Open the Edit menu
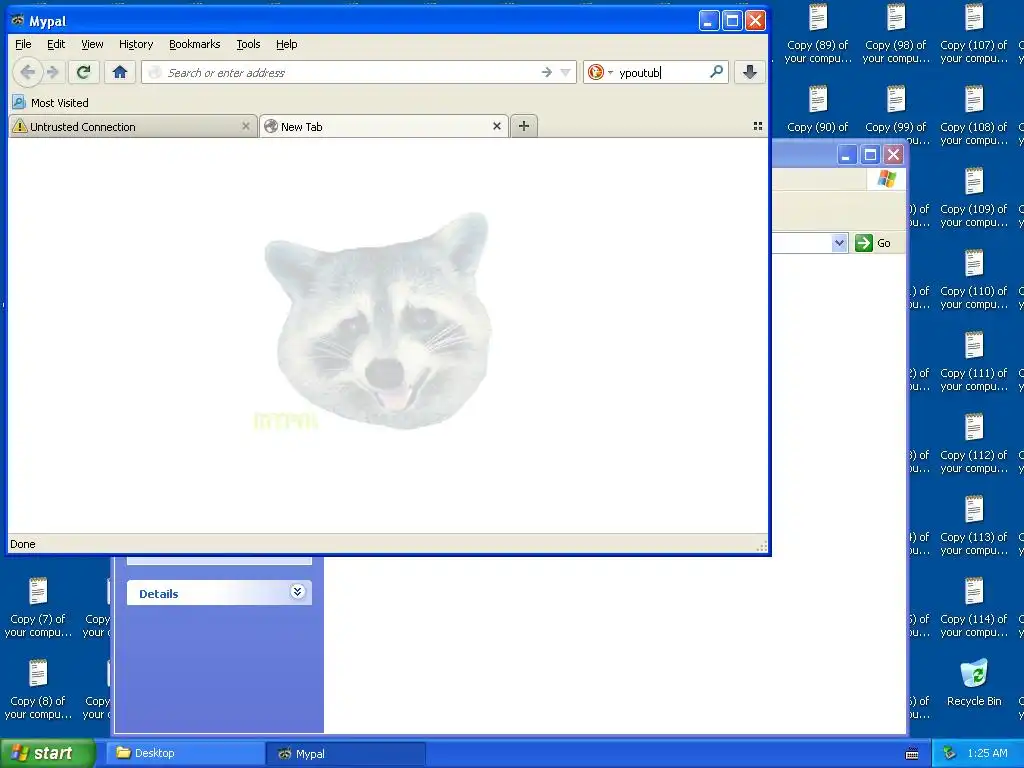Viewport: 1024px width, 768px height. point(56,44)
